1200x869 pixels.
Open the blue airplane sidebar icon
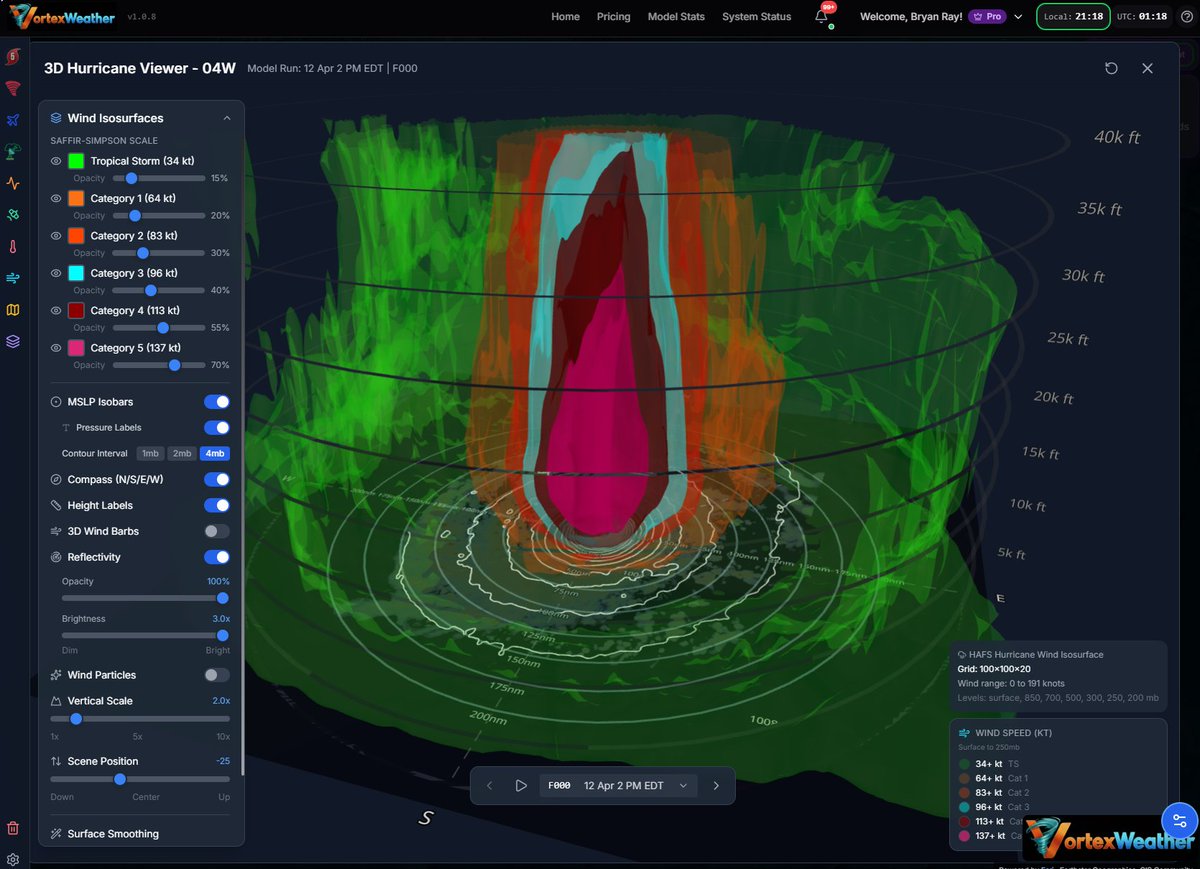tap(13, 120)
